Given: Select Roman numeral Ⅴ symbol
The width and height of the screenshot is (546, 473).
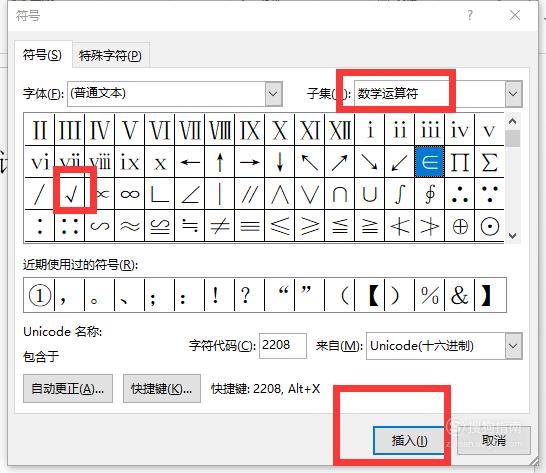Looking at the screenshot, I should pos(130,130).
